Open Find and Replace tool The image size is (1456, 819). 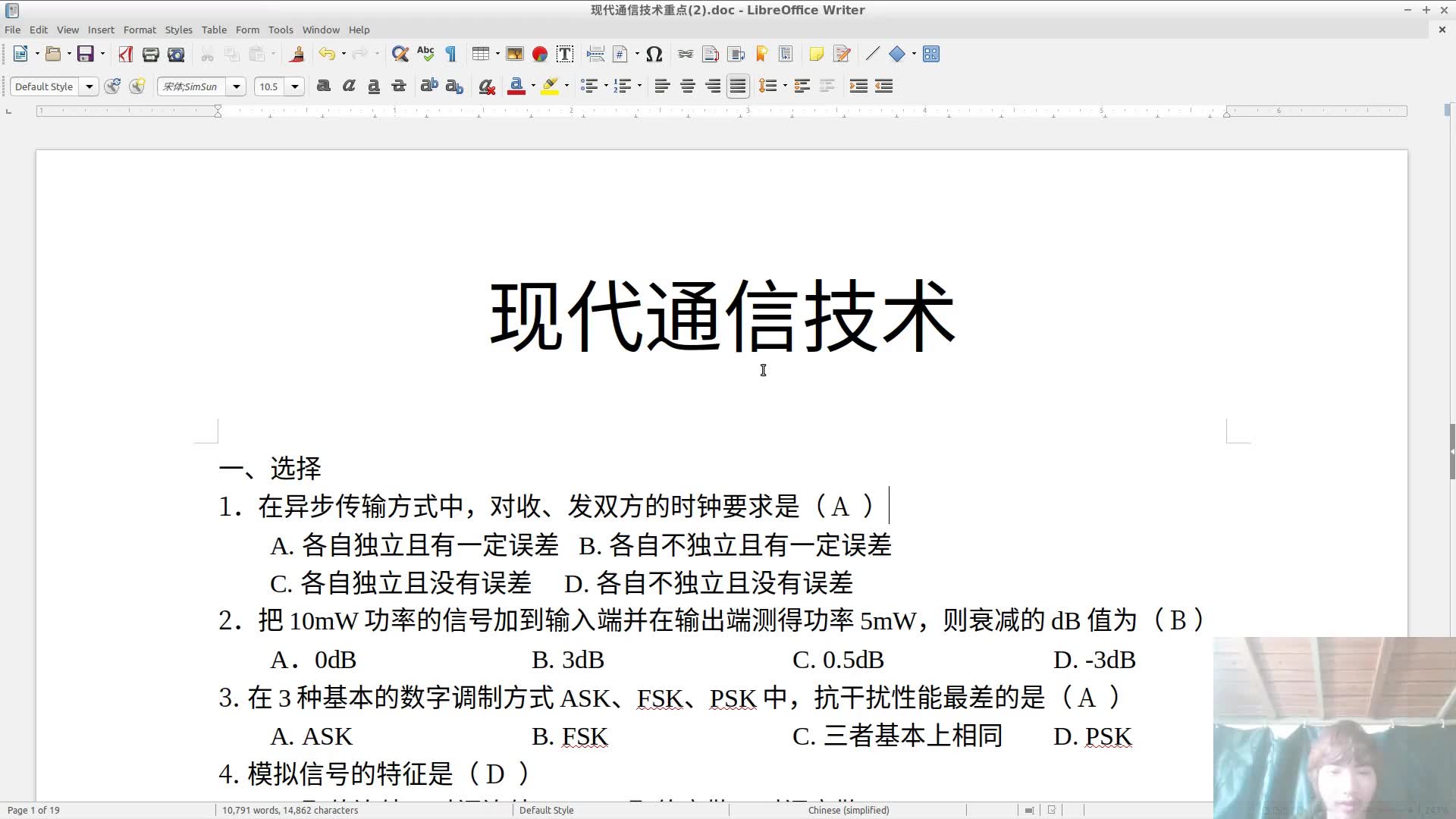[400, 54]
